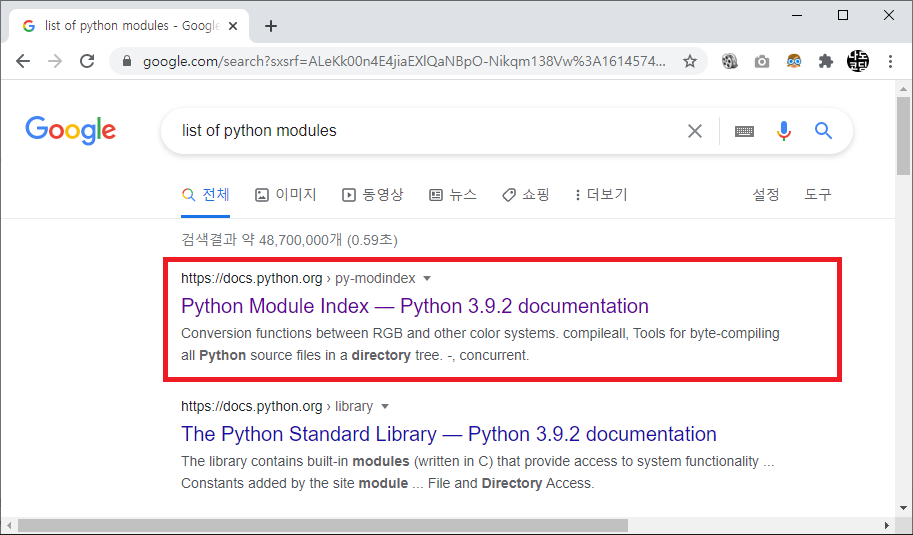The height and width of the screenshot is (535, 913).
Task: Click the snippet starting 'Conversion functions between RGB'
Action: [x=480, y=345]
